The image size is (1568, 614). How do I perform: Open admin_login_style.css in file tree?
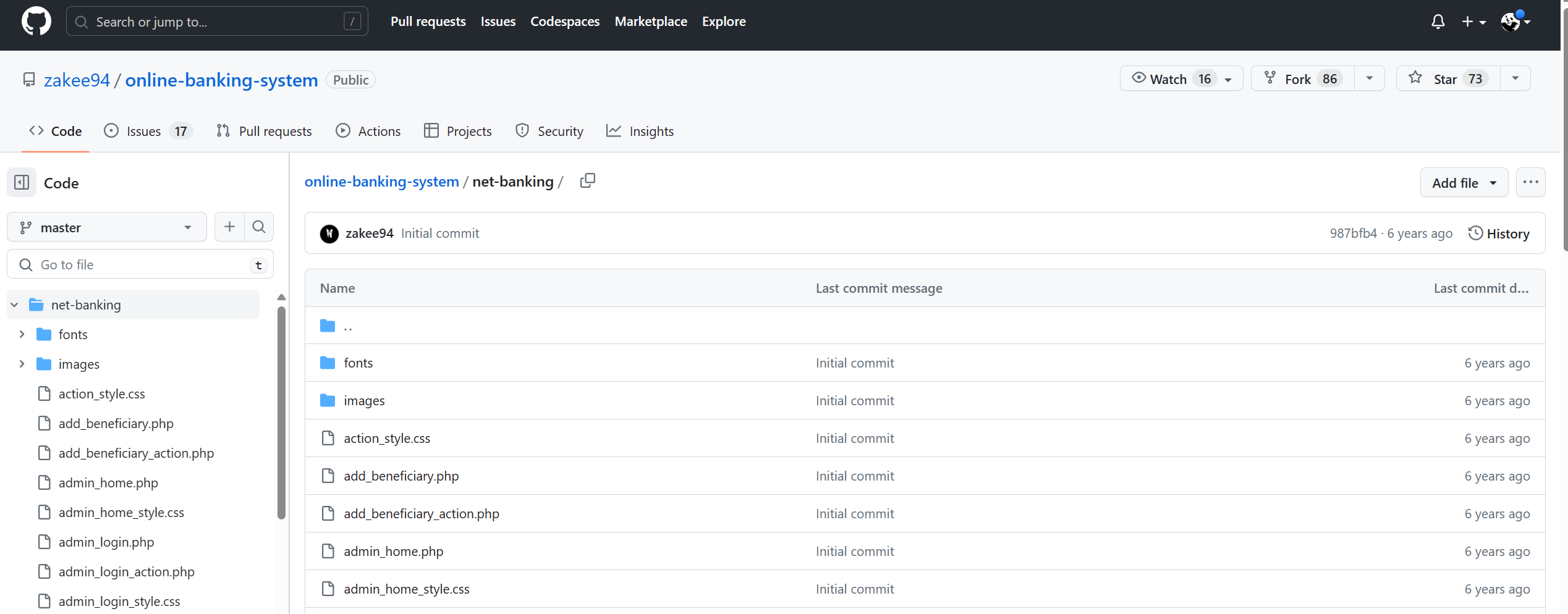pos(119,601)
